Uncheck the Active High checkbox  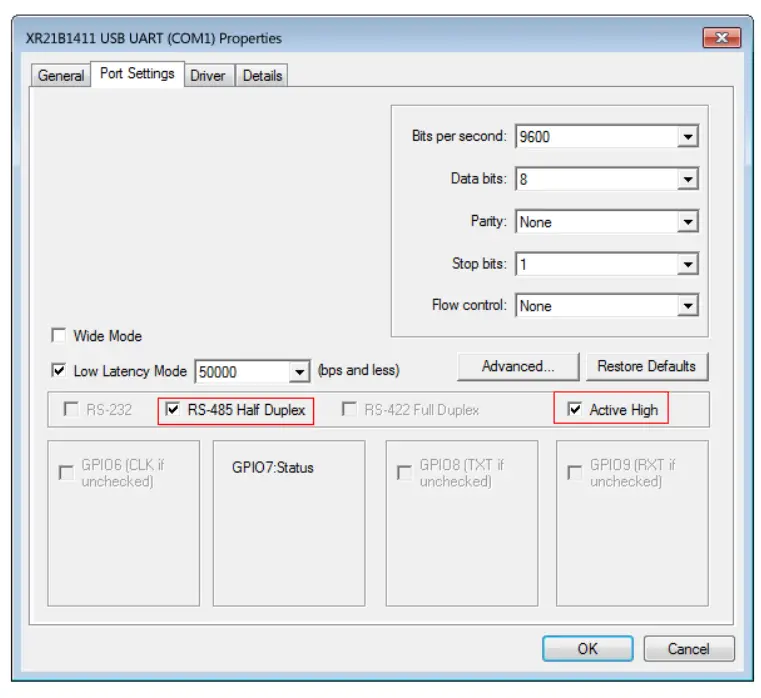(x=575, y=409)
